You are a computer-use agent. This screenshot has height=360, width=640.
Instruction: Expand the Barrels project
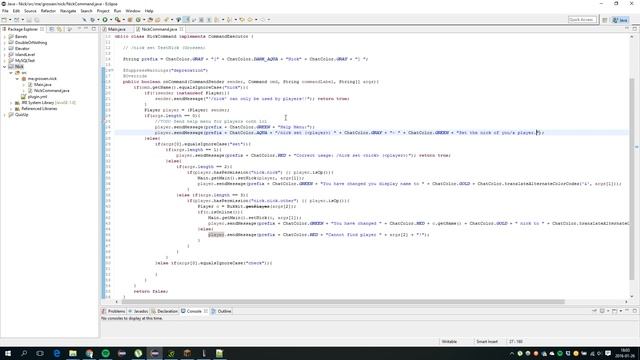tap(4, 36)
